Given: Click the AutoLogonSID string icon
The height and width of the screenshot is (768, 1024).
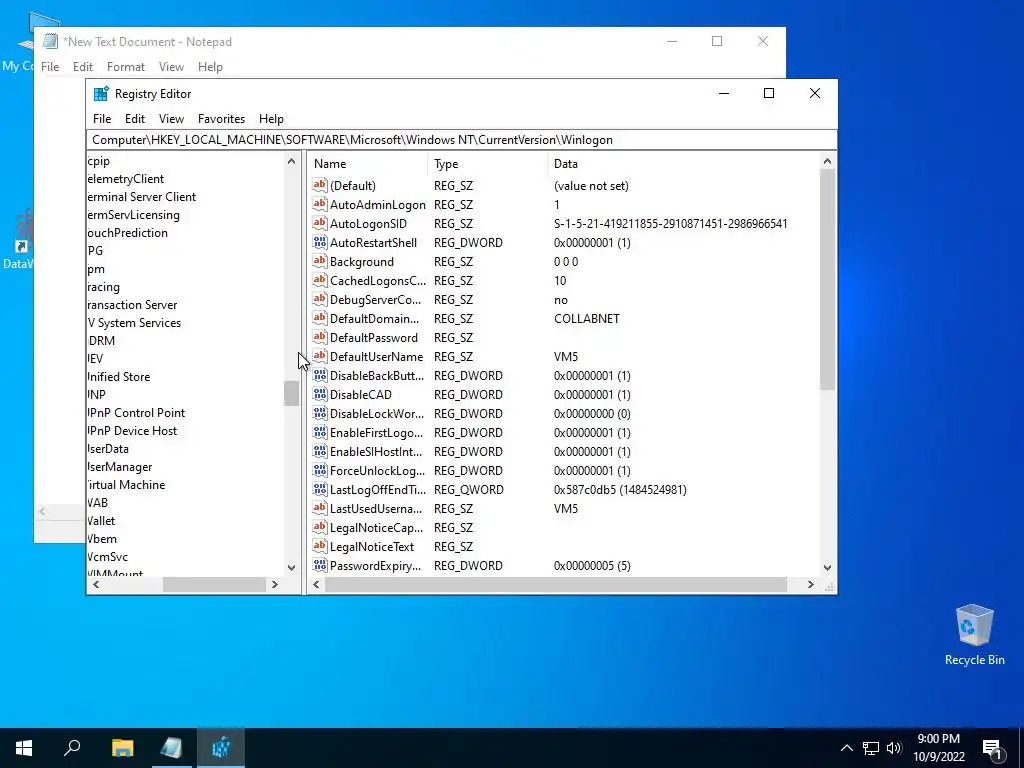Looking at the screenshot, I should click(319, 223).
